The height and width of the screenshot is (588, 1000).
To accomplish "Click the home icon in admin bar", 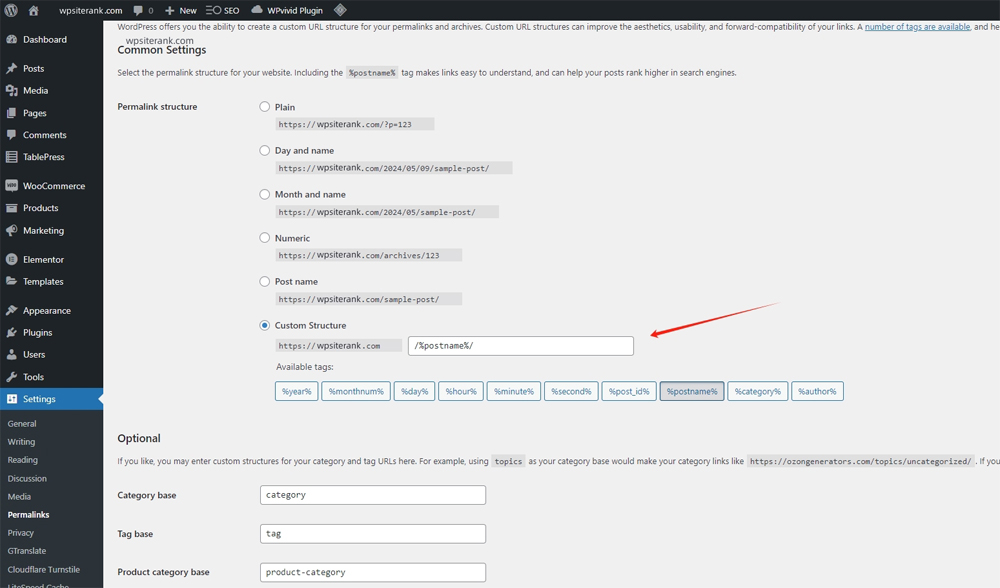I will click(34, 10).
